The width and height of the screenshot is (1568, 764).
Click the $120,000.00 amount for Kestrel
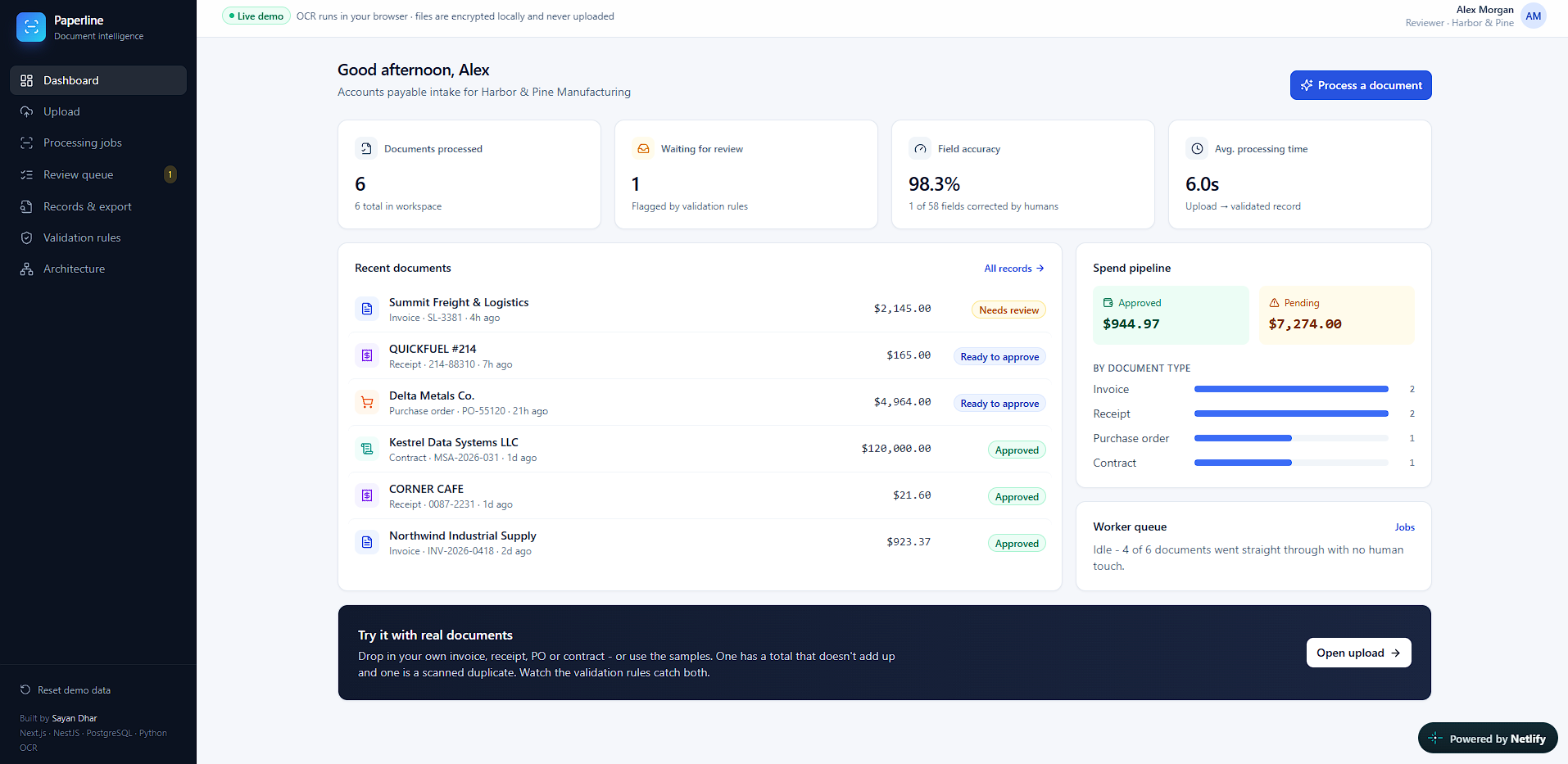tap(896, 449)
